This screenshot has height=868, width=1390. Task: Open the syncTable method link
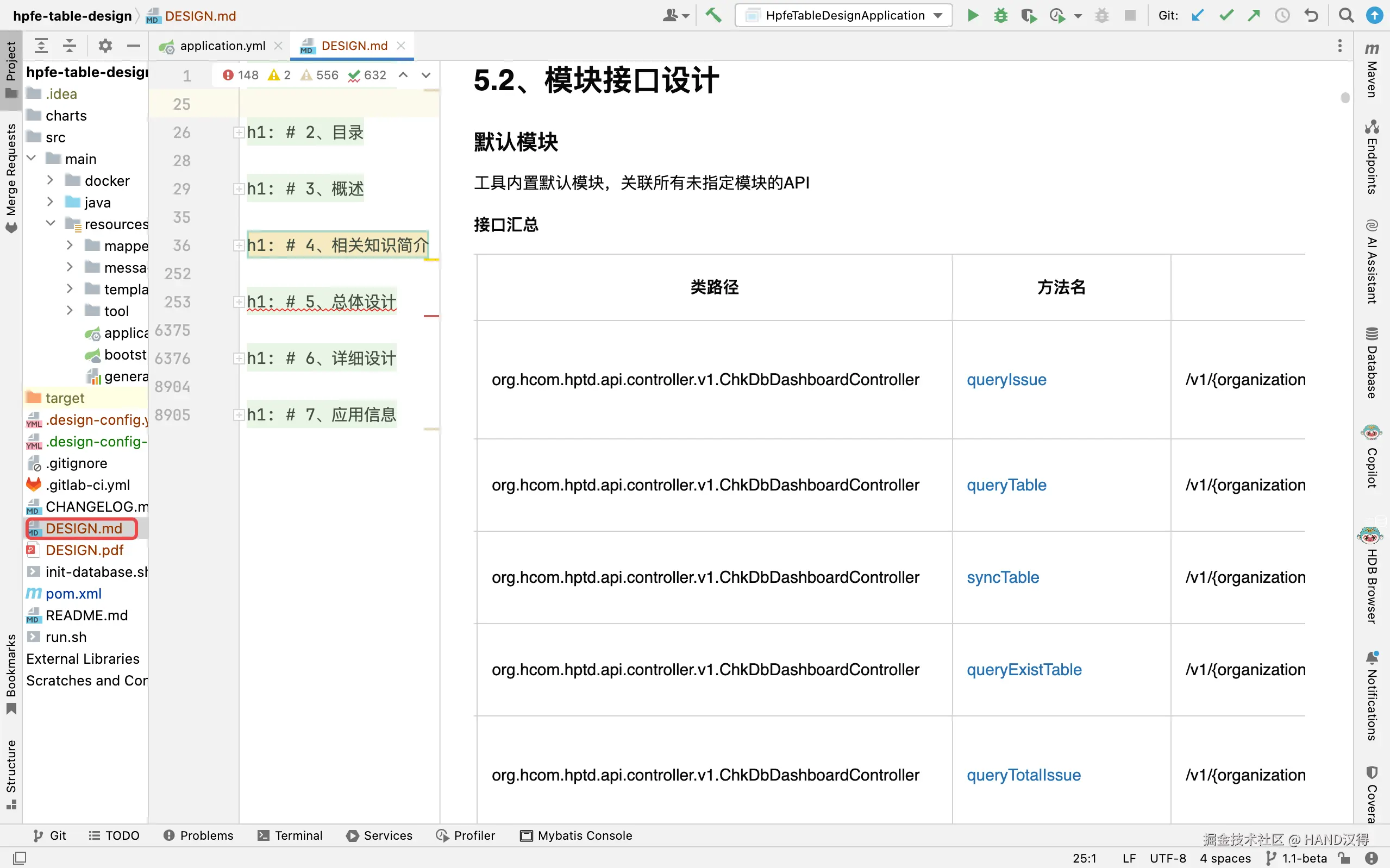pos(1003,577)
